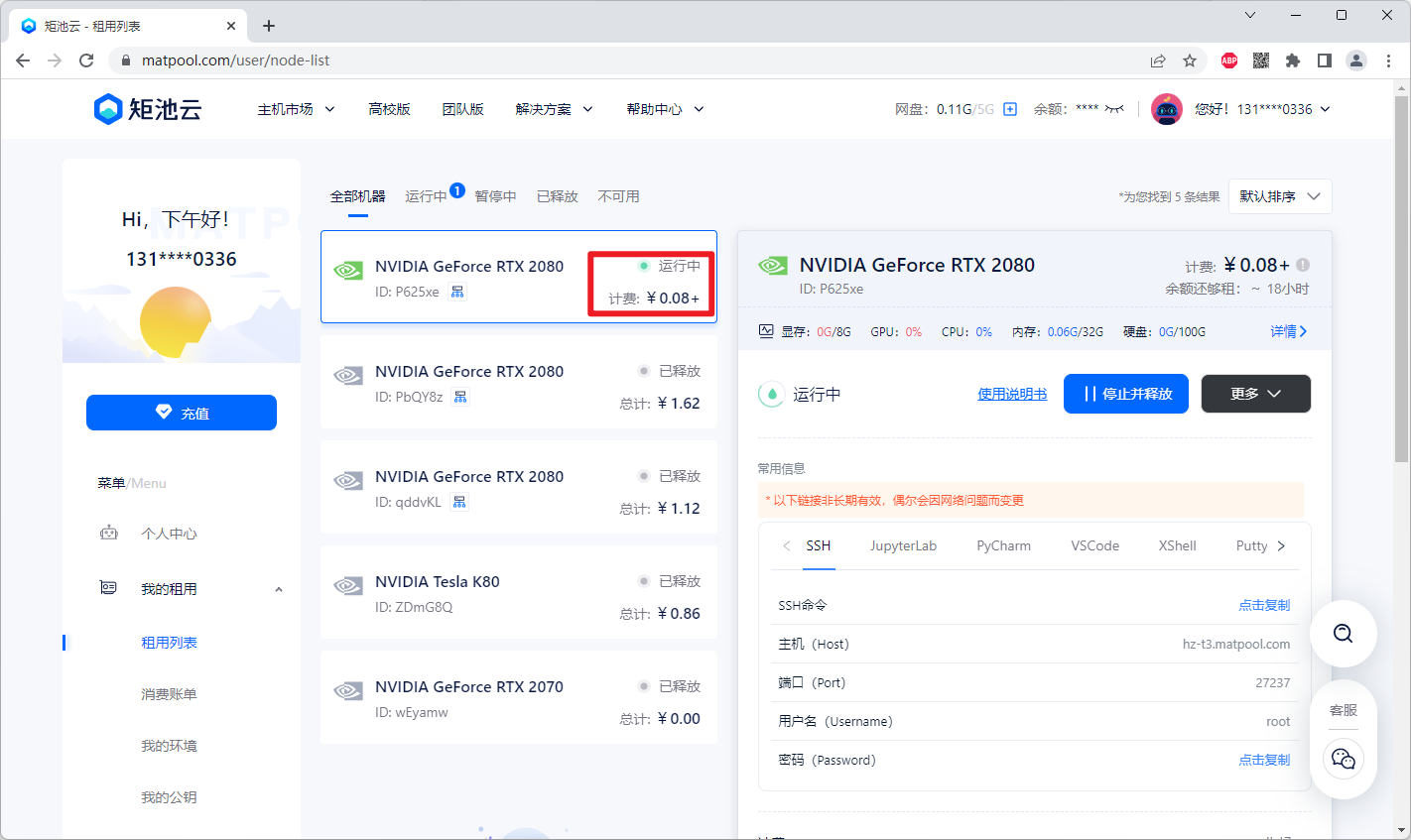Click the network icon beside ID P625xe
The width and height of the screenshot is (1411, 840).
(x=457, y=292)
